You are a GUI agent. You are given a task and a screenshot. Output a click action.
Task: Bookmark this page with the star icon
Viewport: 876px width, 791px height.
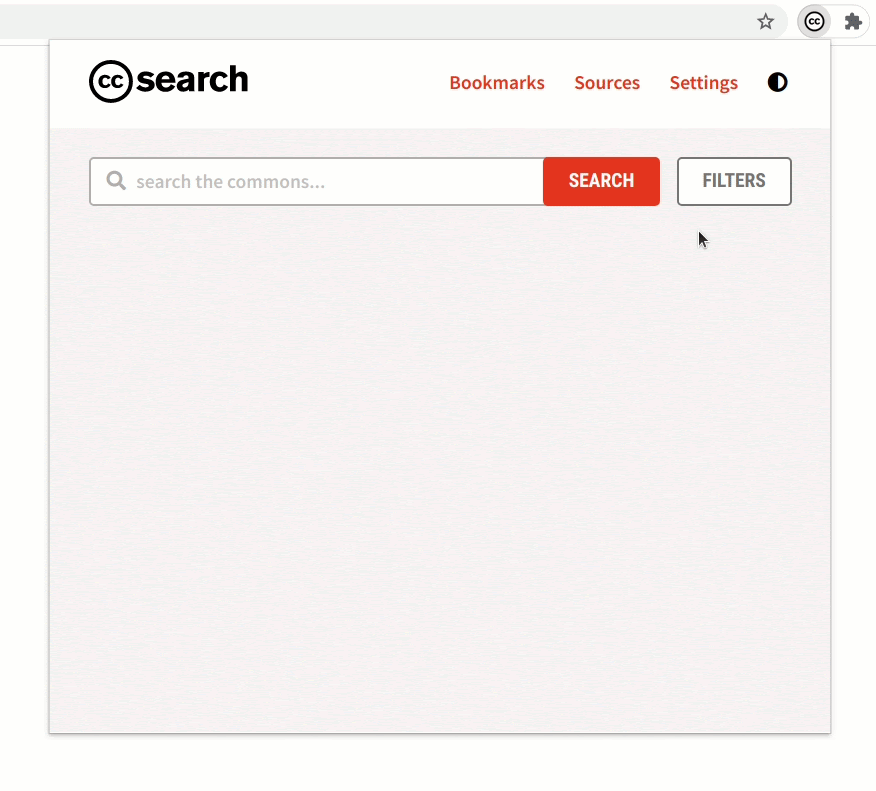765,22
